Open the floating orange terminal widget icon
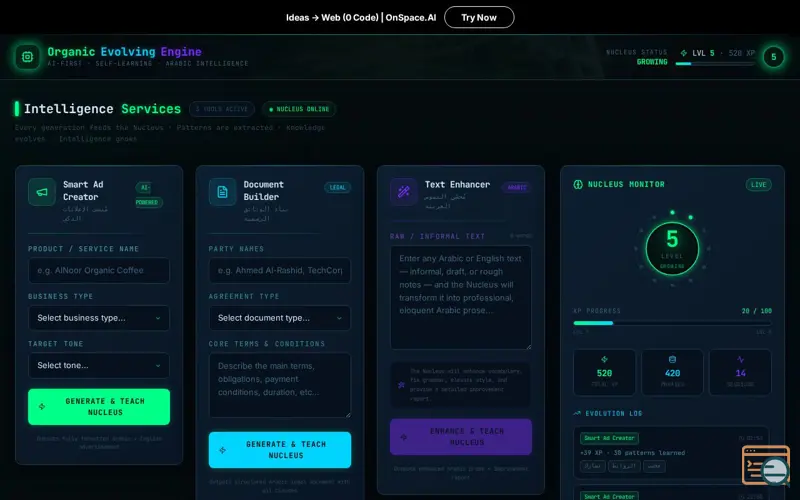This screenshot has height=500, width=800. [x=766, y=465]
